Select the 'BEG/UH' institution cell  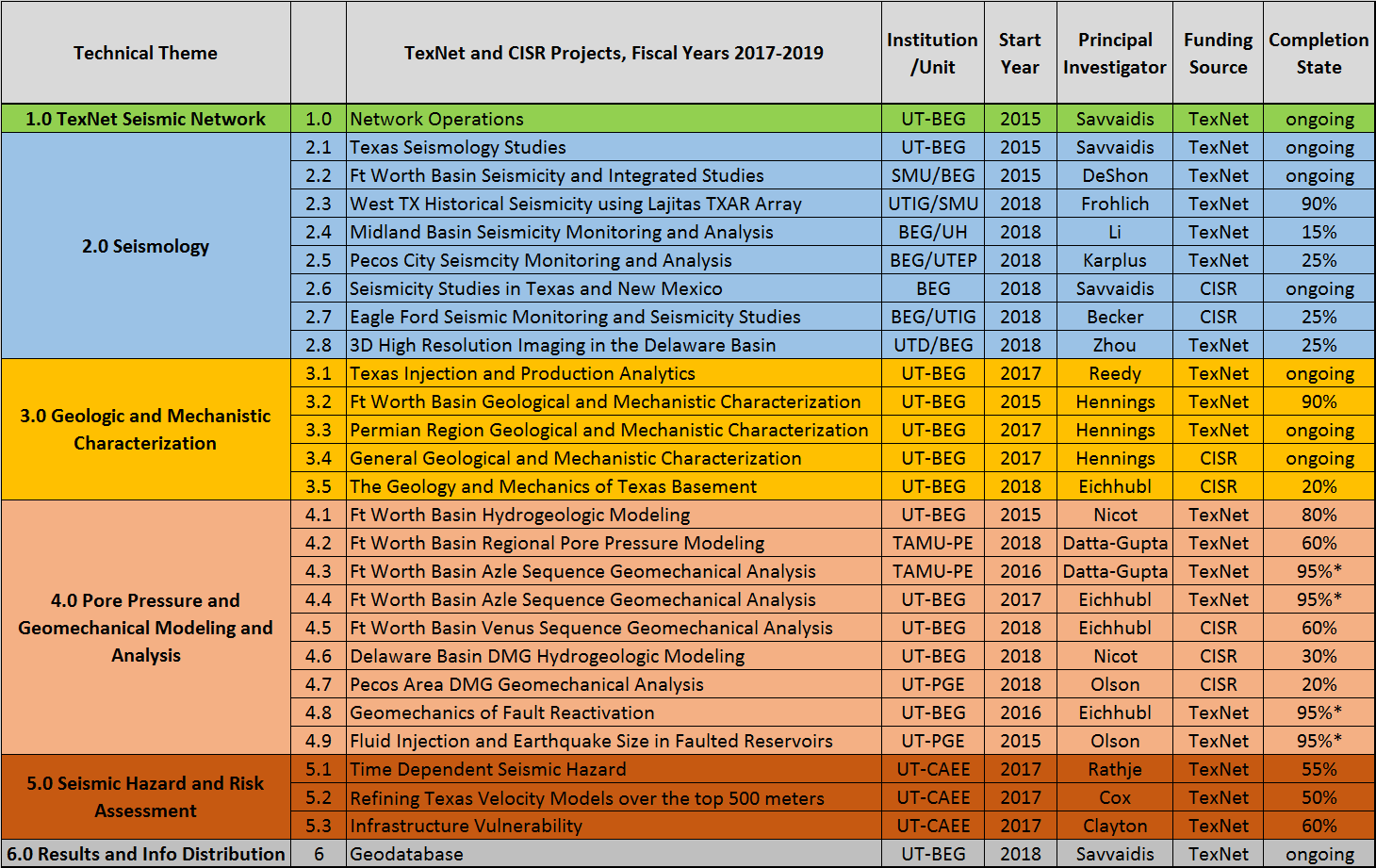(x=933, y=232)
